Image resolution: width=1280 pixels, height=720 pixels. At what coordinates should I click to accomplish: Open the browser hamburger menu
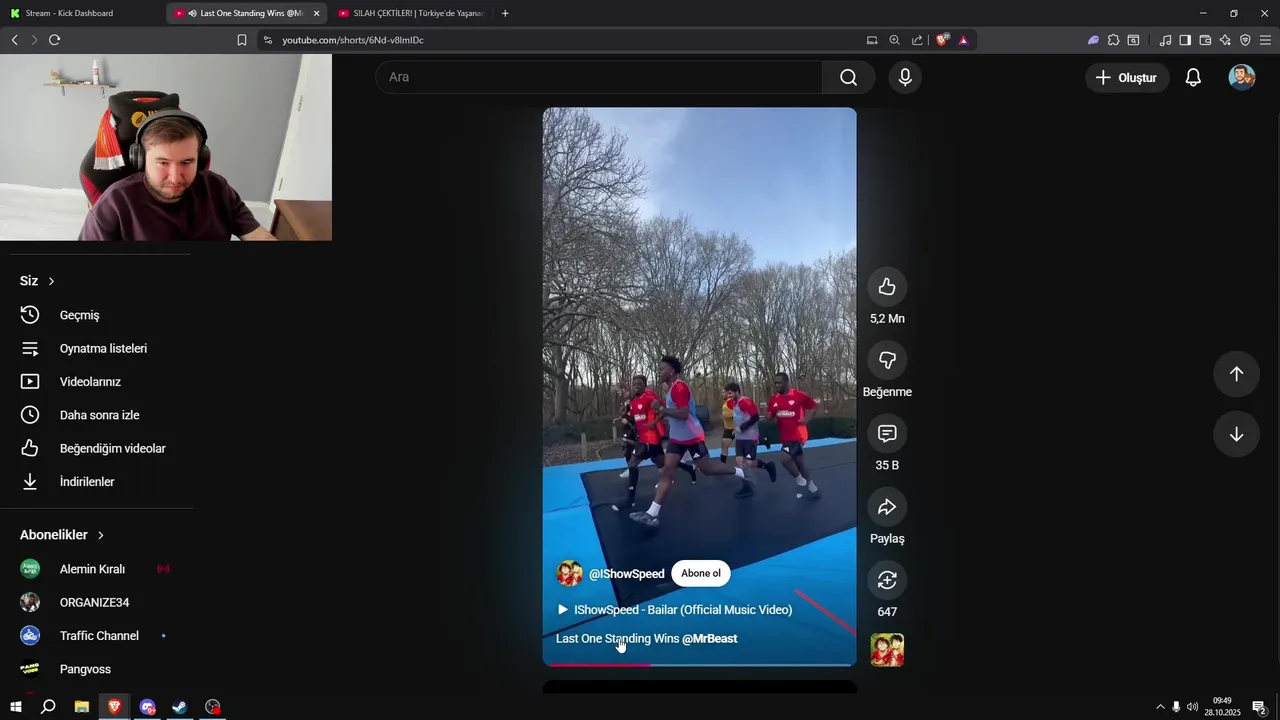[1265, 40]
